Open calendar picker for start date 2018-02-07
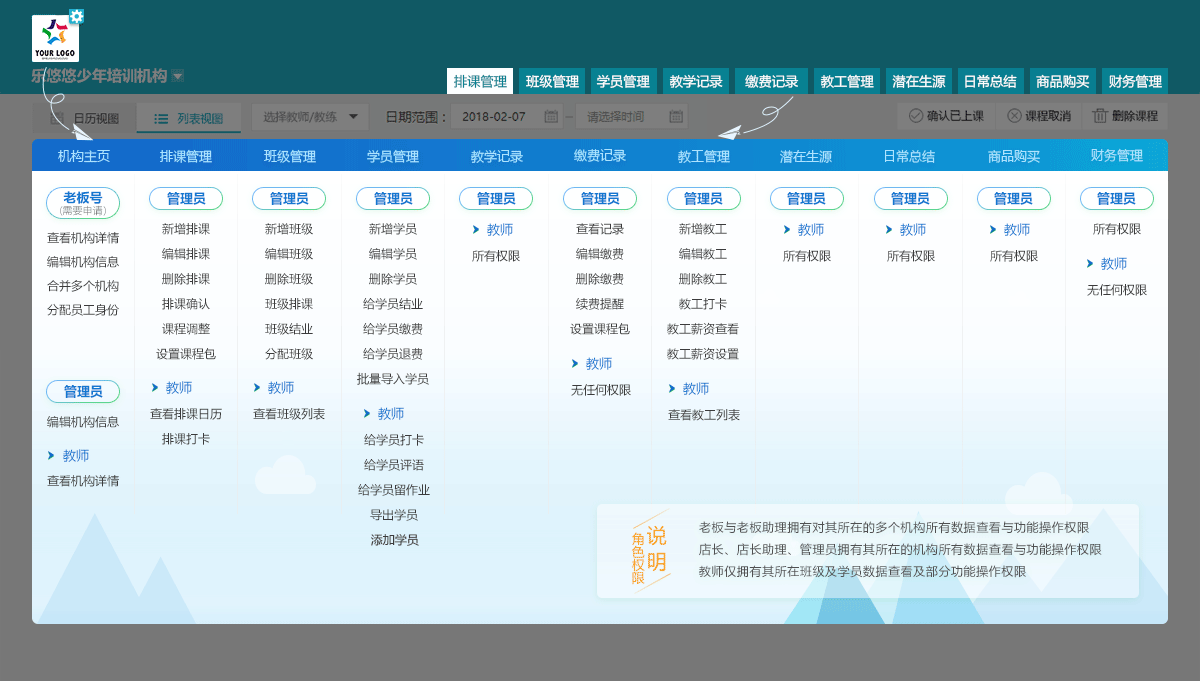1200x681 pixels. 551,117
